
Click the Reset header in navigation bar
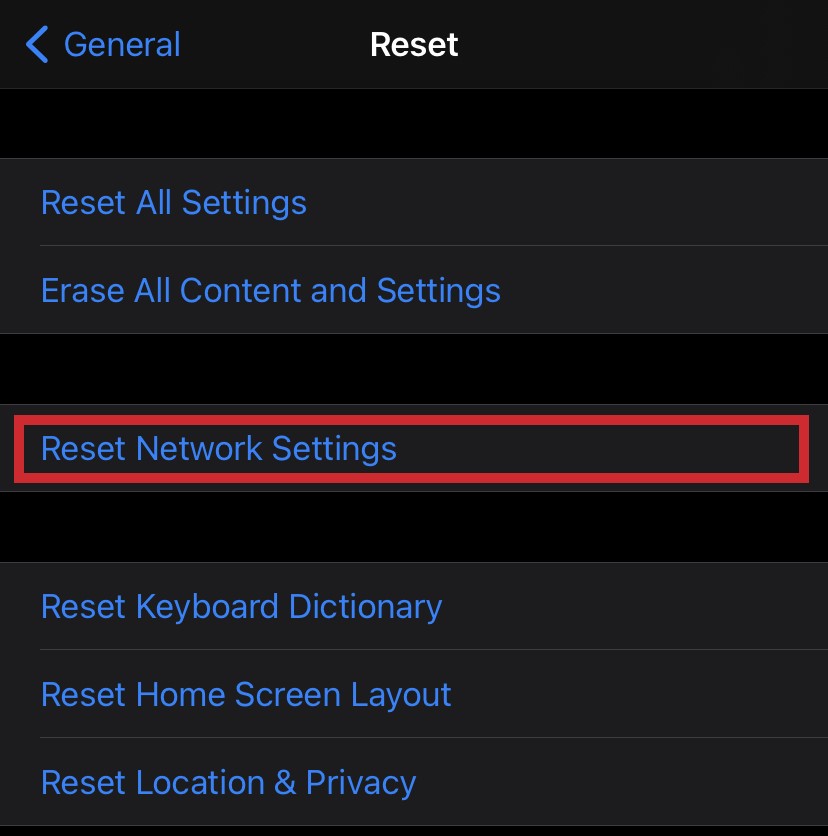point(414,45)
